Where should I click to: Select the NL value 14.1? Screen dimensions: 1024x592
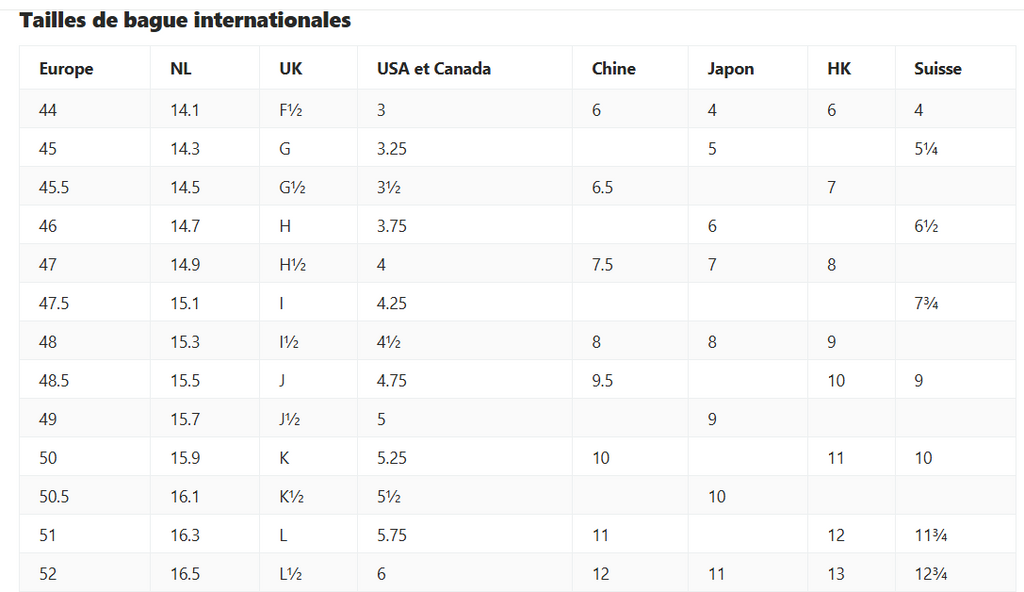[x=185, y=110]
